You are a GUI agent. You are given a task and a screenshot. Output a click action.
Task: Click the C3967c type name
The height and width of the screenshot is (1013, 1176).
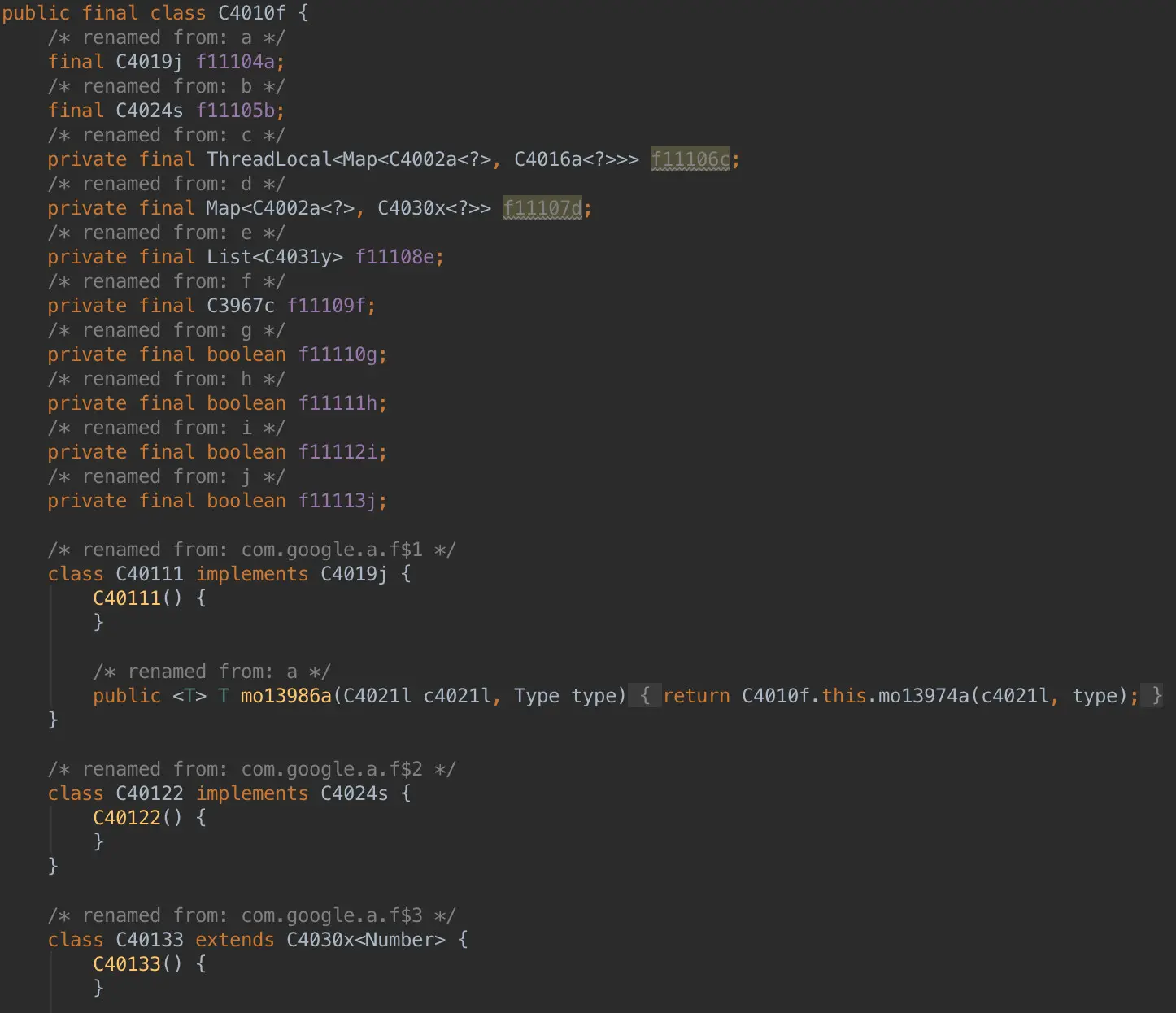[241, 306]
